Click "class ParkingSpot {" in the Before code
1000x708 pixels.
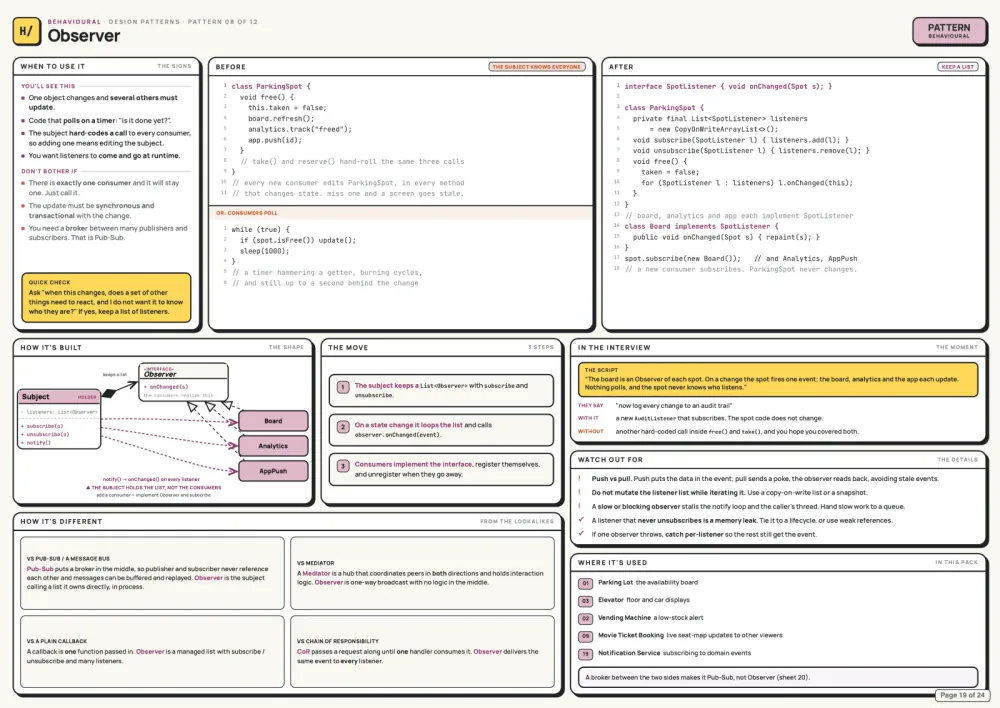pos(270,86)
